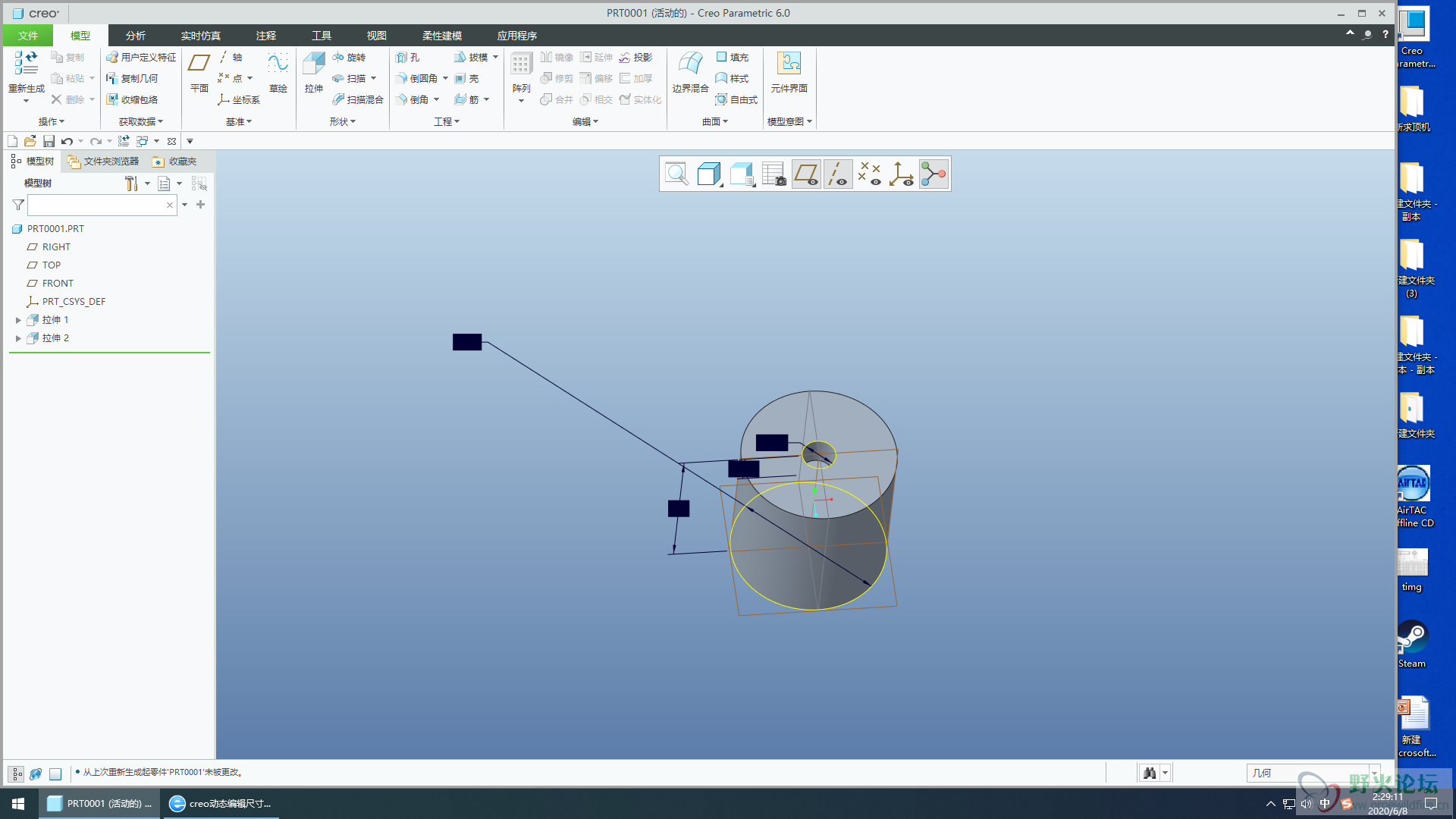Switch to creo动态编辑尺寸 browser taskbar item
The image size is (1456, 819).
[220, 803]
